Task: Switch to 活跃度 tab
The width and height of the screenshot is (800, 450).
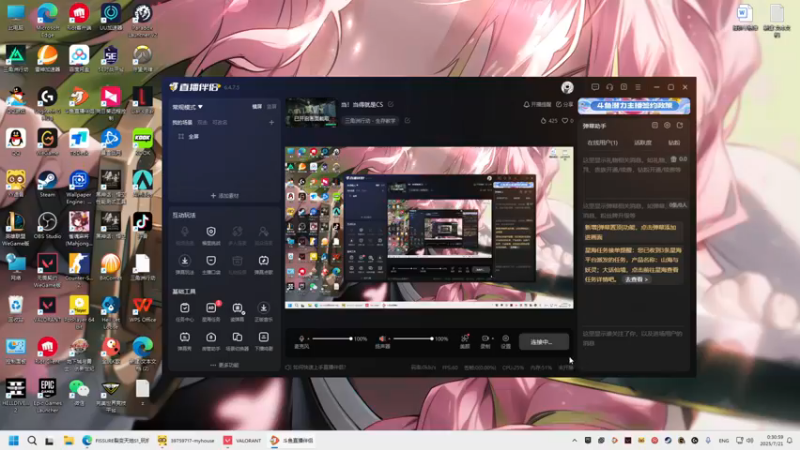Action: [643, 143]
